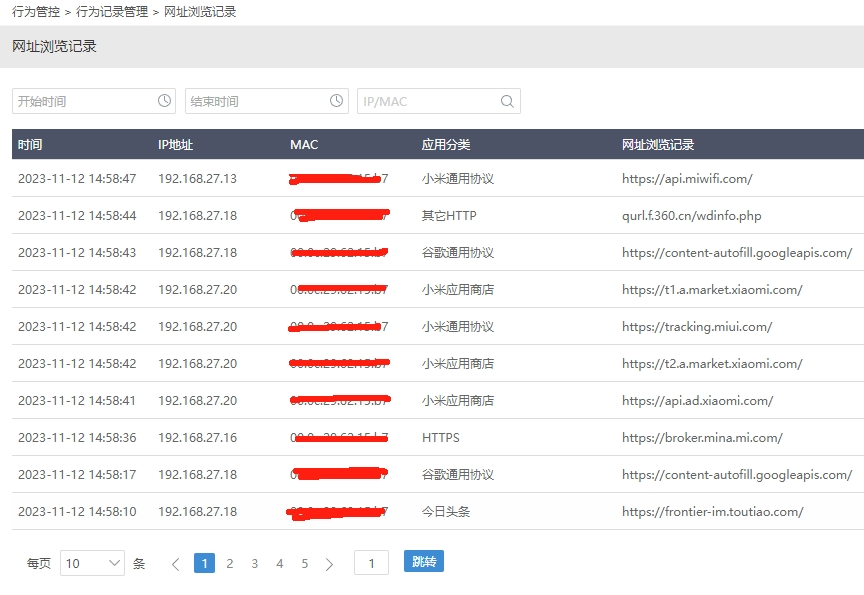Viewport: 864px width, 595px height.
Task: Click the 结束时间 end time input
Action: point(255,100)
